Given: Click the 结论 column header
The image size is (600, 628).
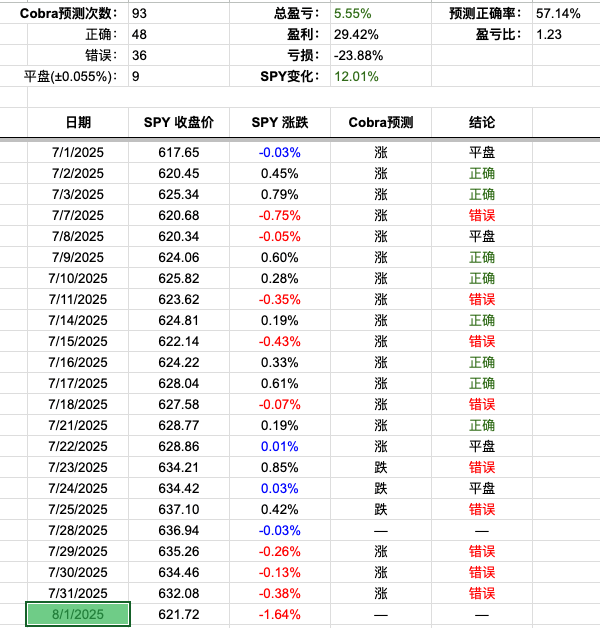Looking at the screenshot, I should (482, 122).
